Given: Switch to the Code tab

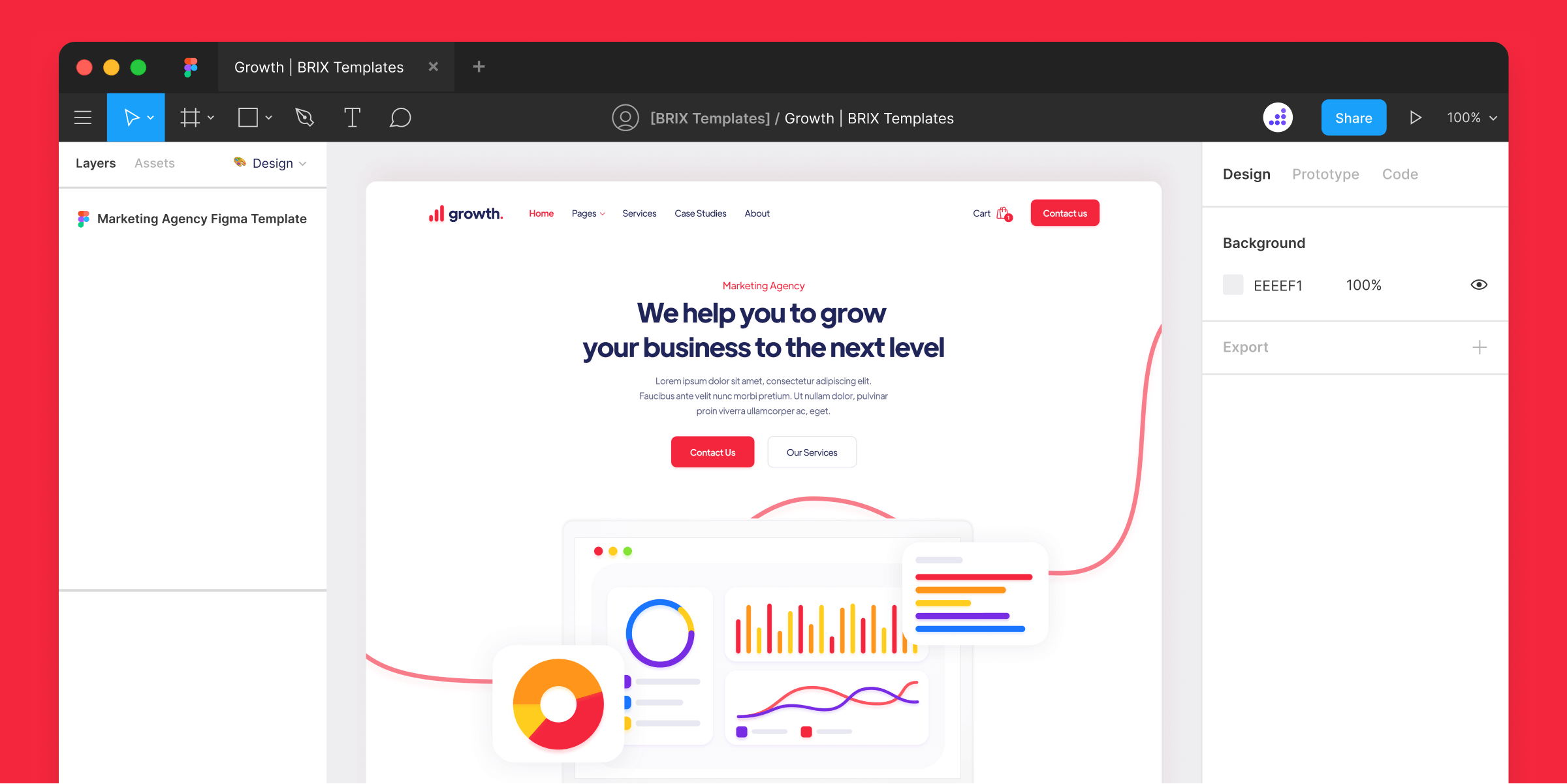Looking at the screenshot, I should tap(1401, 173).
